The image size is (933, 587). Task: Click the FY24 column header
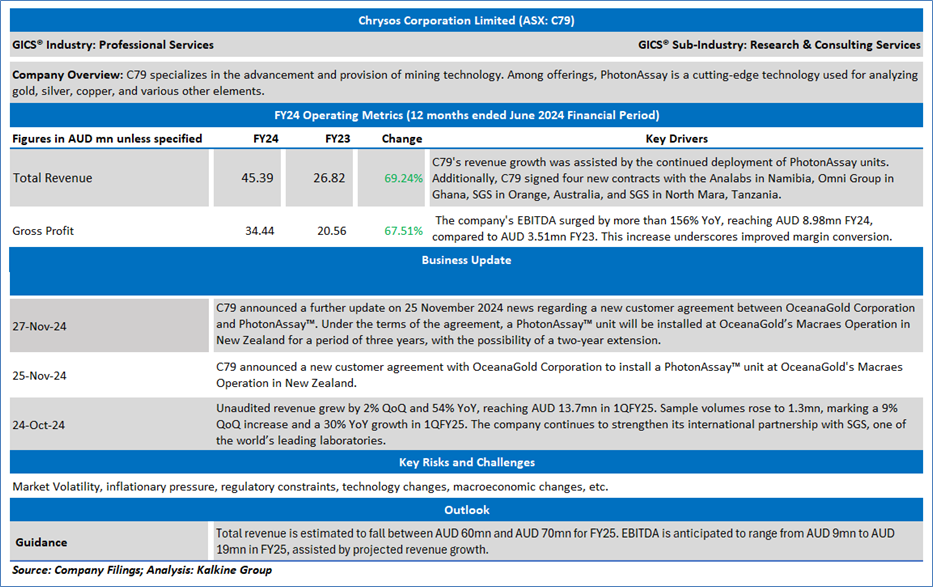pyautogui.click(x=265, y=139)
